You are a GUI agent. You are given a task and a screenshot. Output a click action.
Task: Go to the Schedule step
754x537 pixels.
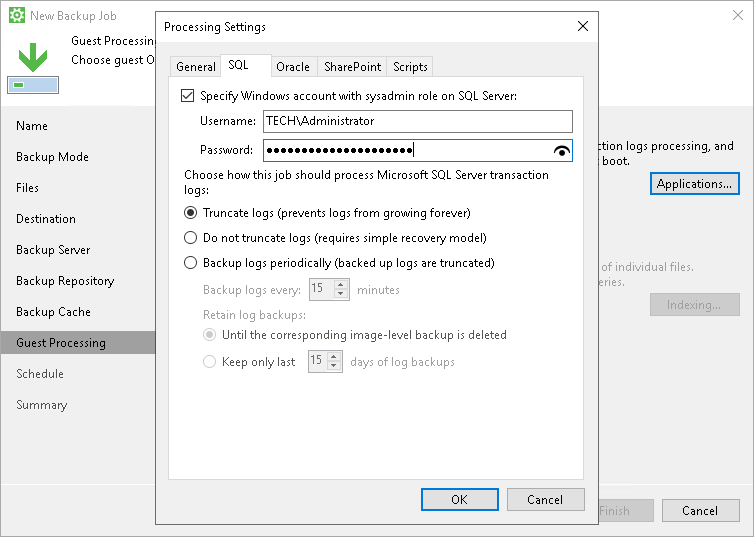point(39,374)
